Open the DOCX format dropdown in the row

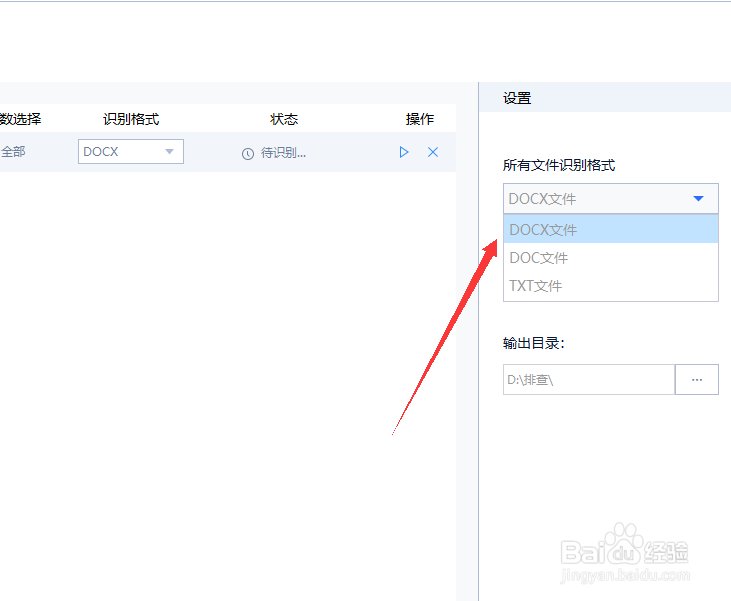(x=131, y=152)
